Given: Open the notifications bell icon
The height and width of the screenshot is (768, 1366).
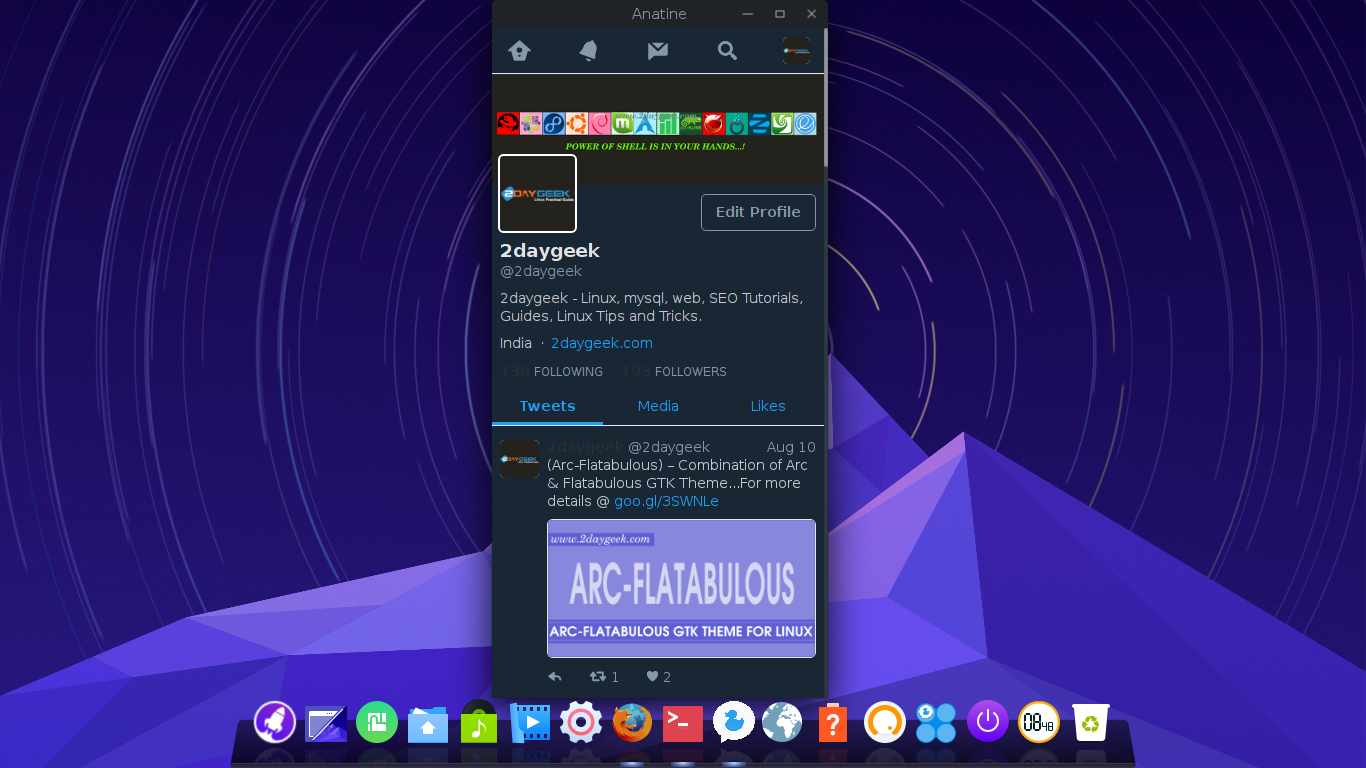Looking at the screenshot, I should (x=588, y=51).
